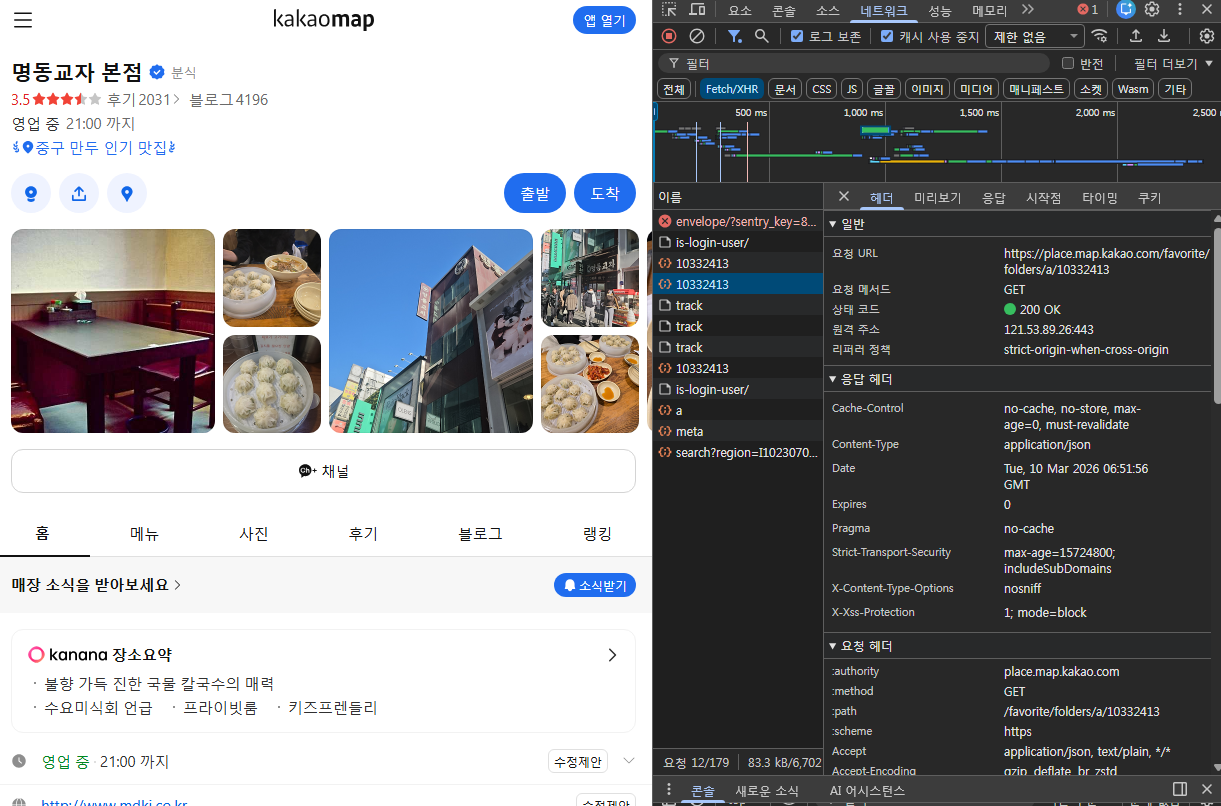Open the blue building exterior photo
The height and width of the screenshot is (806, 1221).
click(x=431, y=331)
